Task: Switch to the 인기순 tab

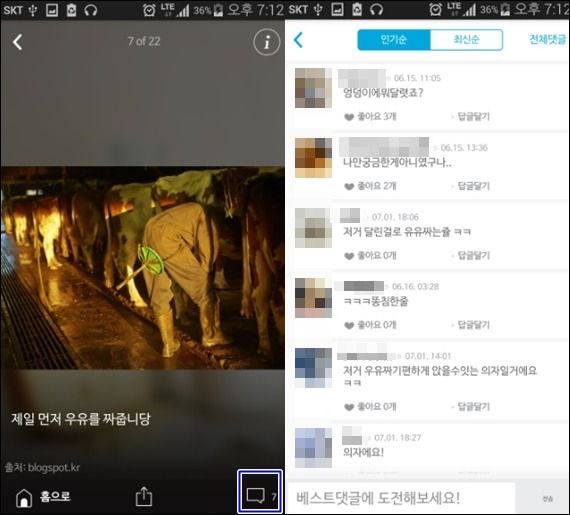Action: tap(394, 40)
